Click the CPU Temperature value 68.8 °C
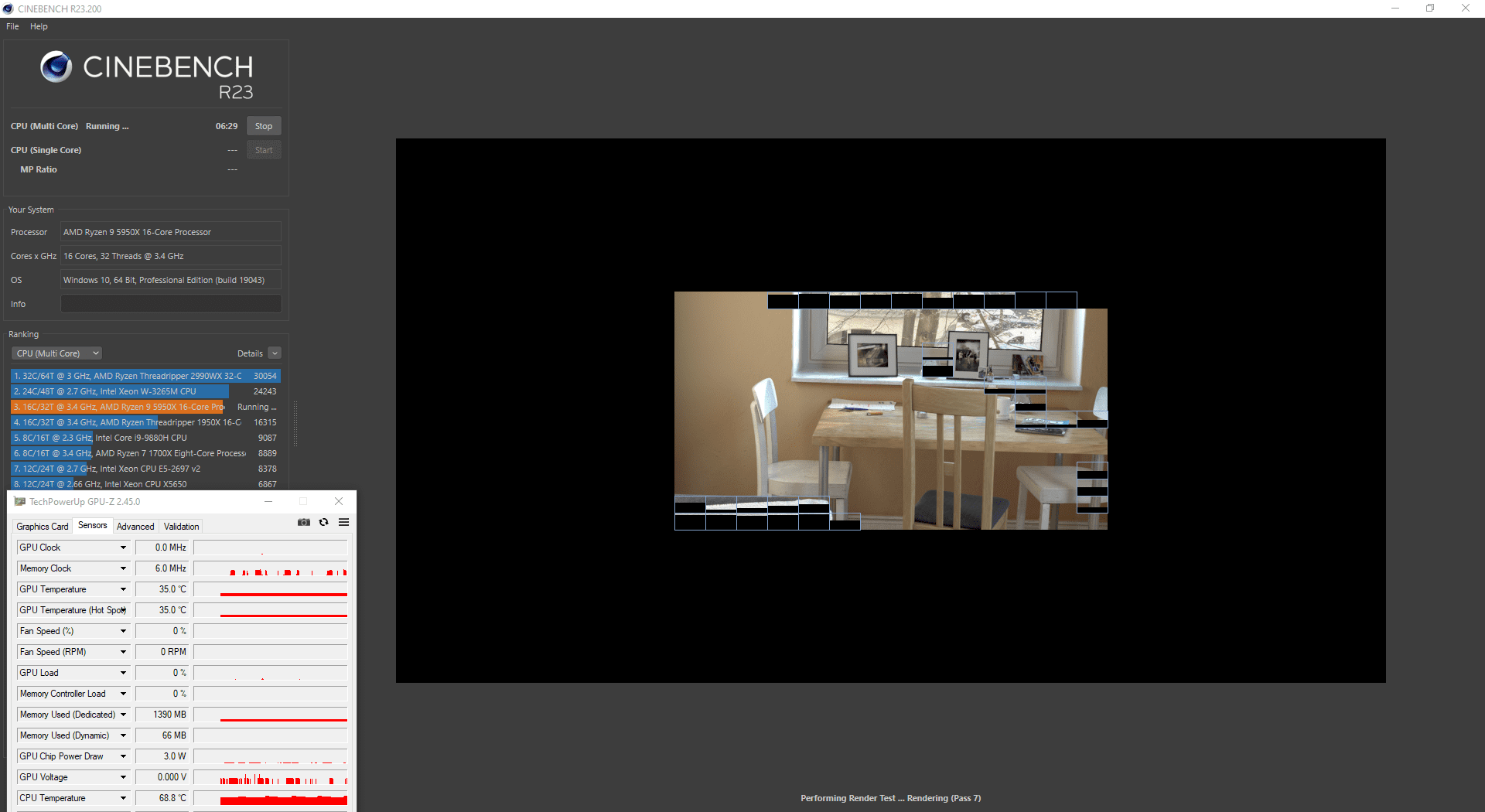Image resolution: width=1485 pixels, height=812 pixels. point(162,798)
